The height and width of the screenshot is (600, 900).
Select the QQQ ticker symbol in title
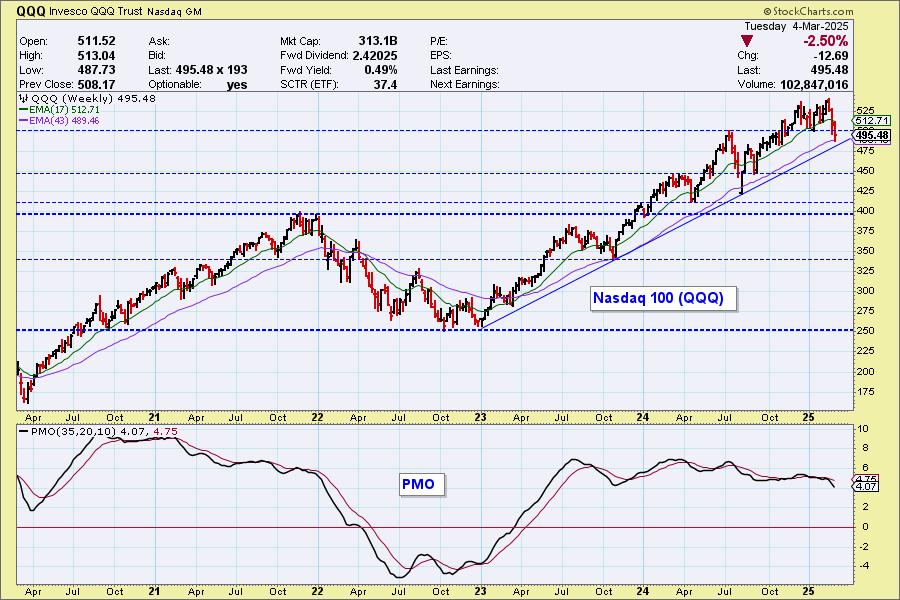(x=30, y=11)
